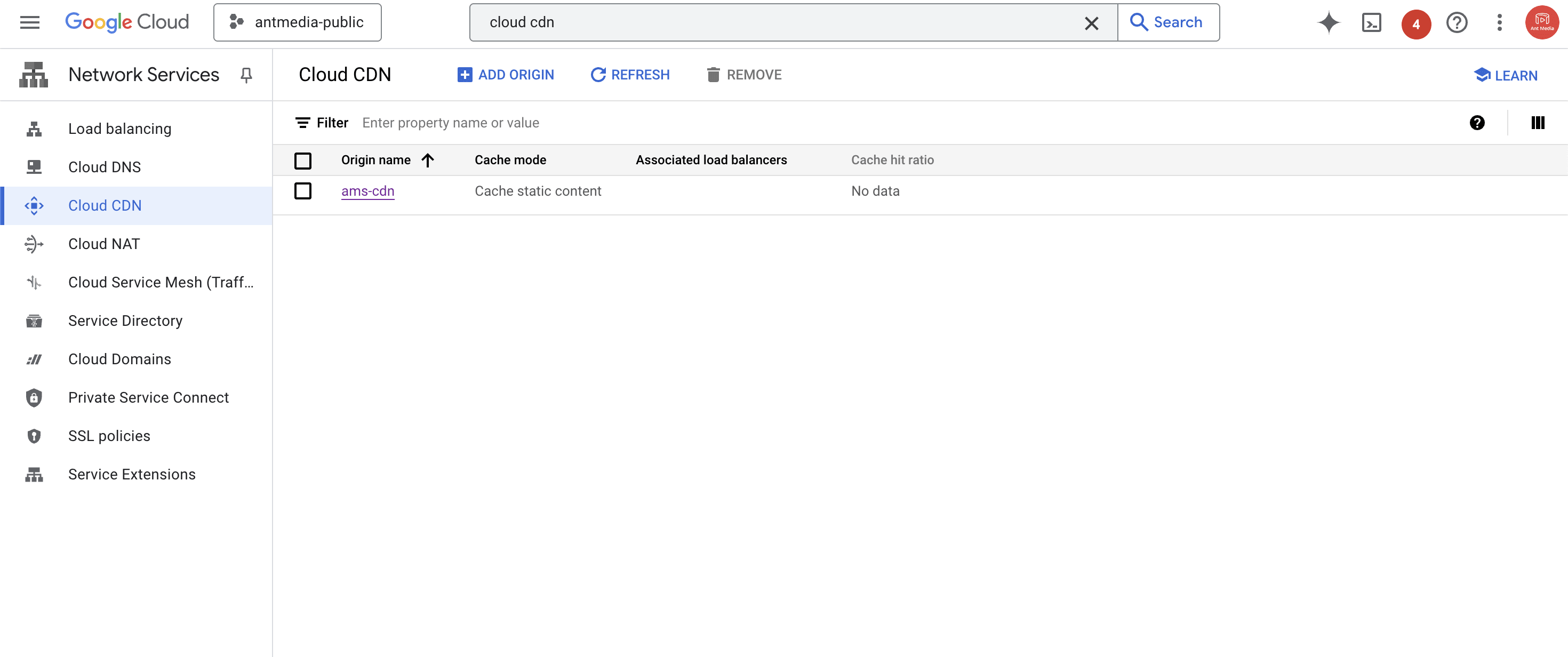Open the antmedia-public project selector
Image resolution: width=1568 pixels, height=657 pixels.
point(297,22)
